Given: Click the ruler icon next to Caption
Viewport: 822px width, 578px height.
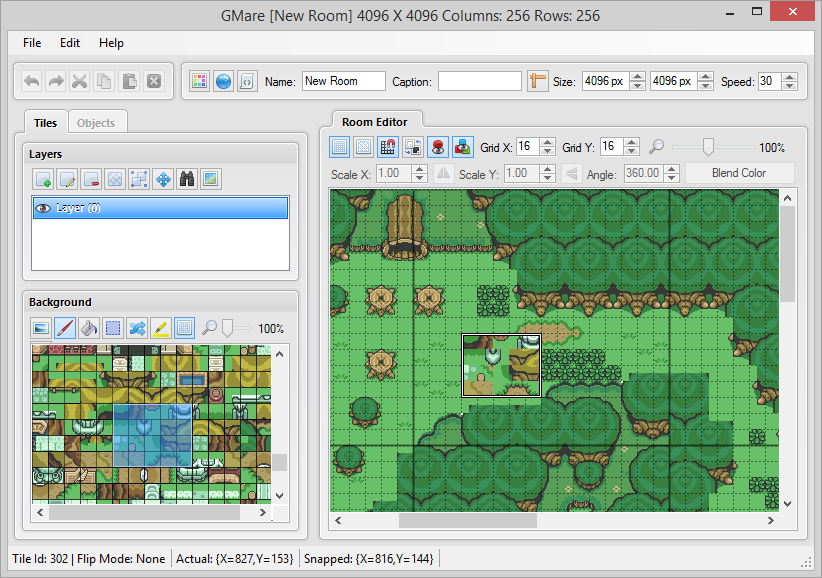Looking at the screenshot, I should 537,81.
